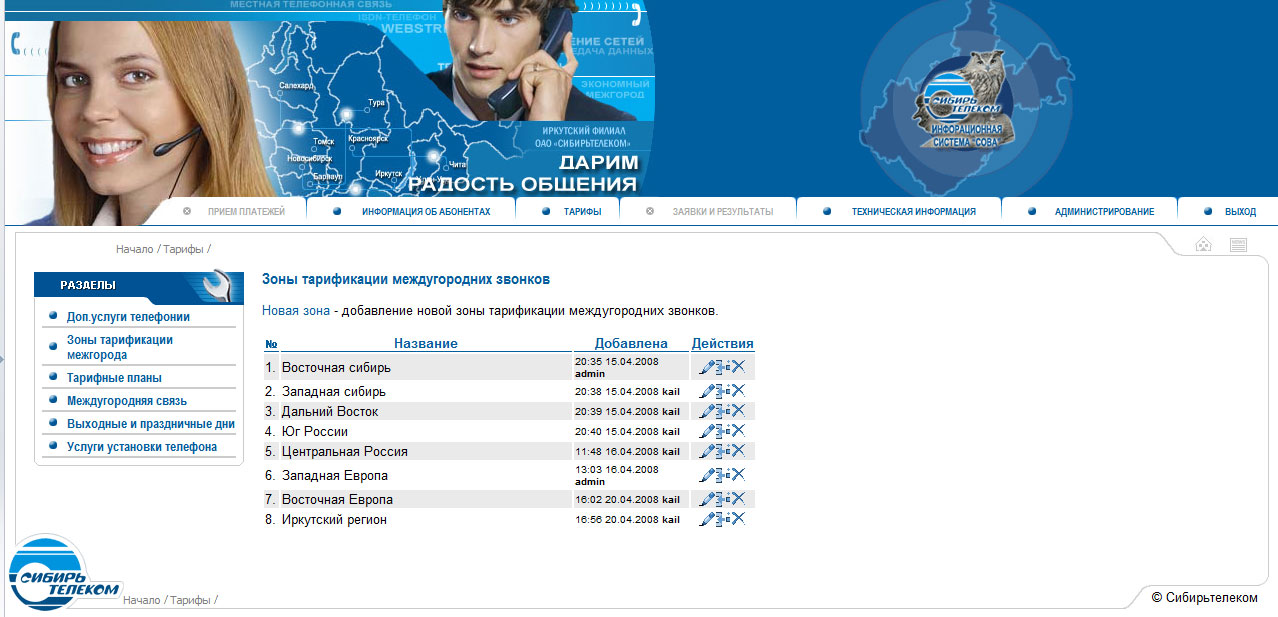Edit the Юг России zone with pencil icon
The width and height of the screenshot is (1278, 617).
(706, 431)
